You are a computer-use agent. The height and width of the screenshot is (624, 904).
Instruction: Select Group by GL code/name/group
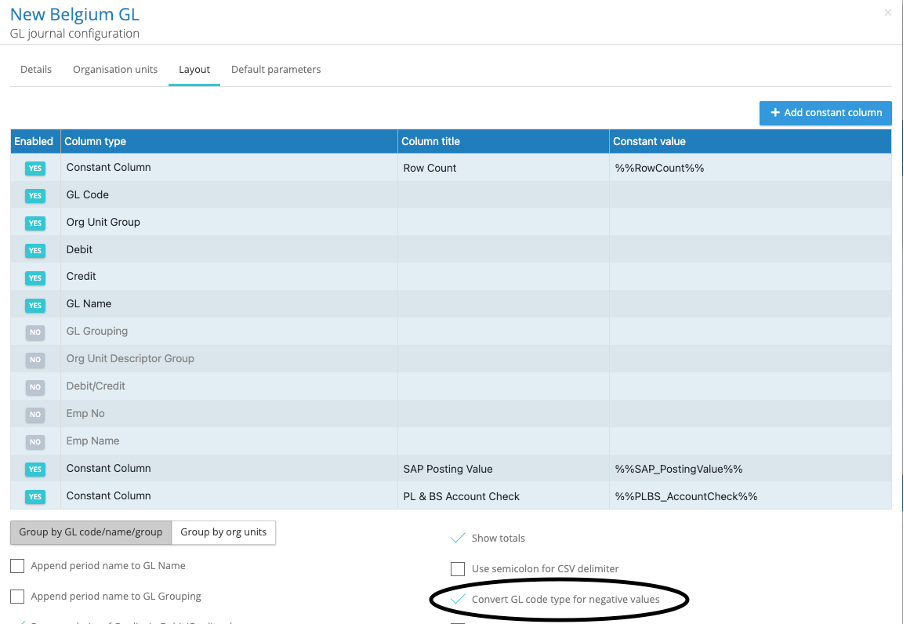[90, 532]
